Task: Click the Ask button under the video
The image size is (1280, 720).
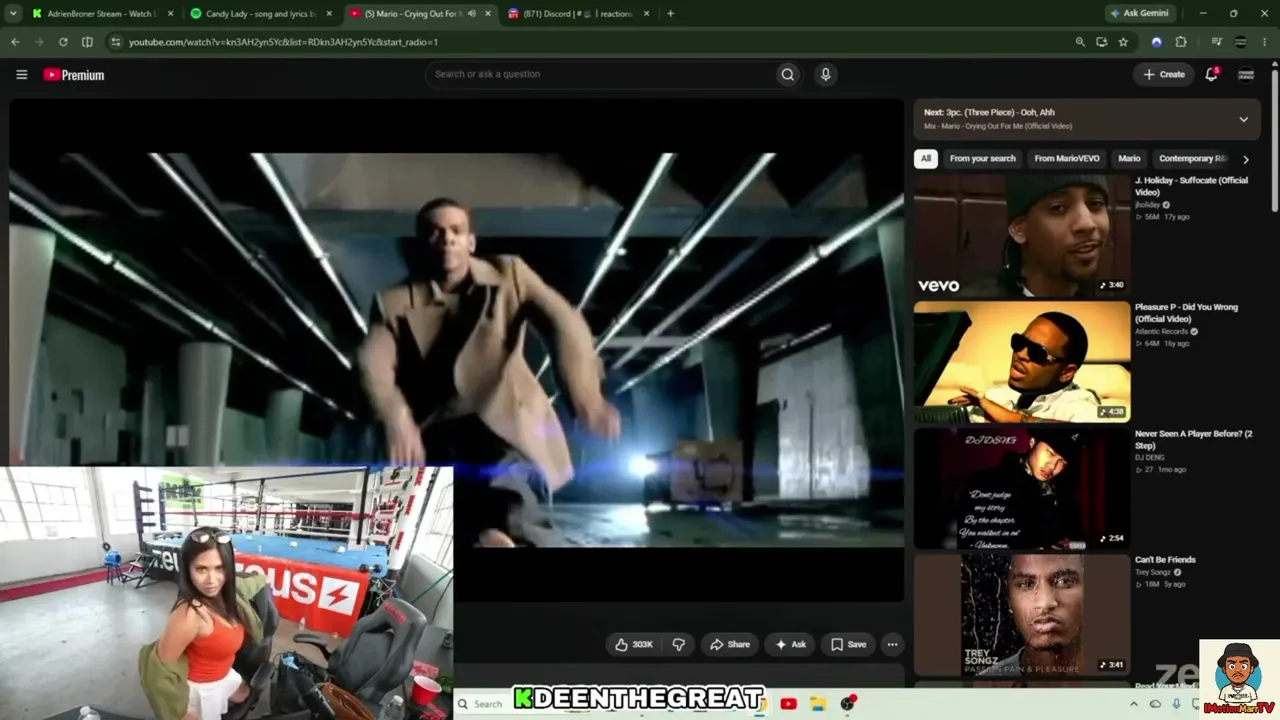Action: 791,644
